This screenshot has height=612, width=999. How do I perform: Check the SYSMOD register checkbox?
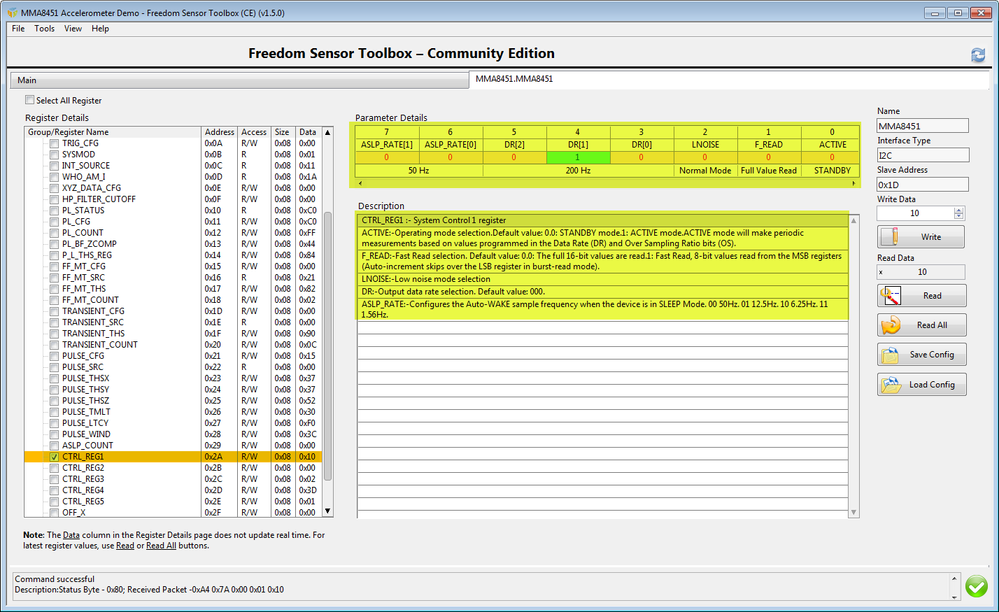(x=54, y=154)
